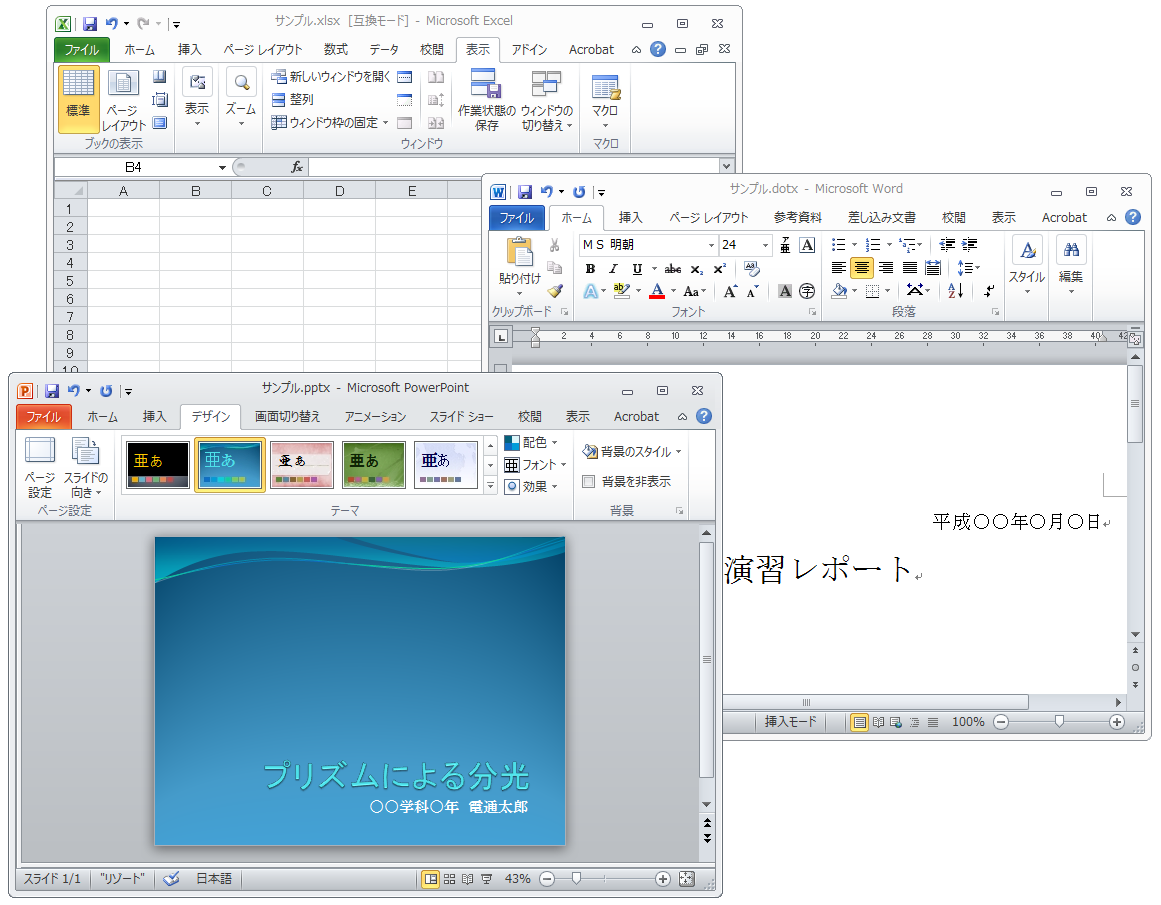Open PowerPoint Animations (アニメーション) tab

click(x=375, y=417)
